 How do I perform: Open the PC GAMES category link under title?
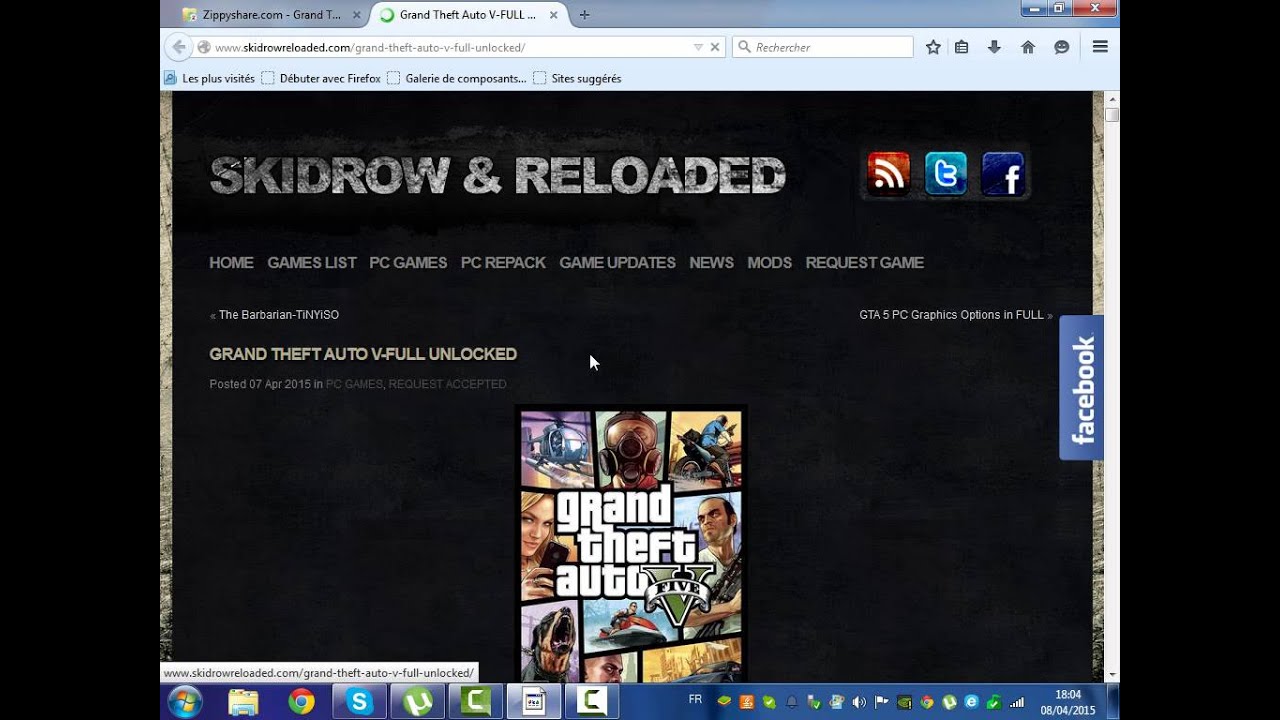(x=354, y=384)
